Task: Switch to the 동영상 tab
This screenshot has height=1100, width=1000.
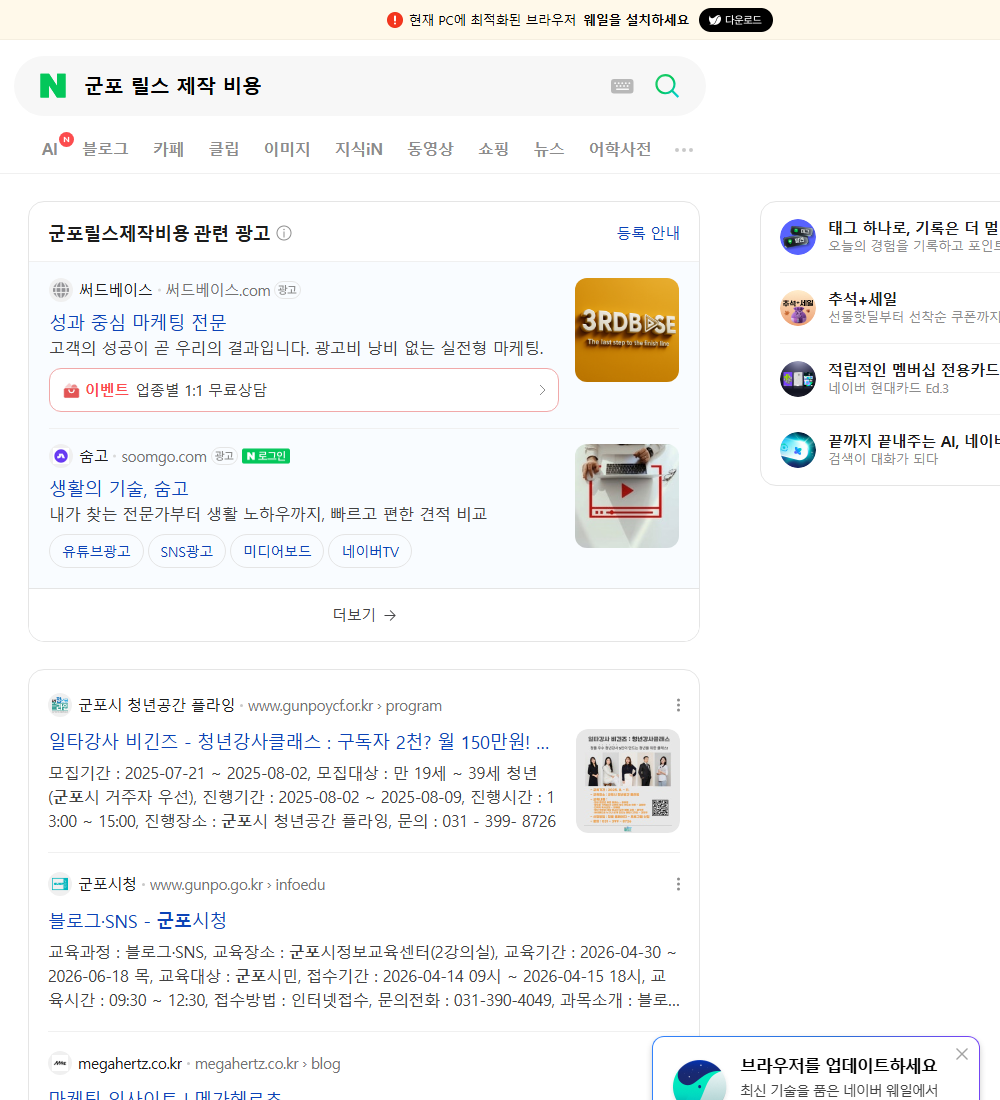Action: point(430,149)
